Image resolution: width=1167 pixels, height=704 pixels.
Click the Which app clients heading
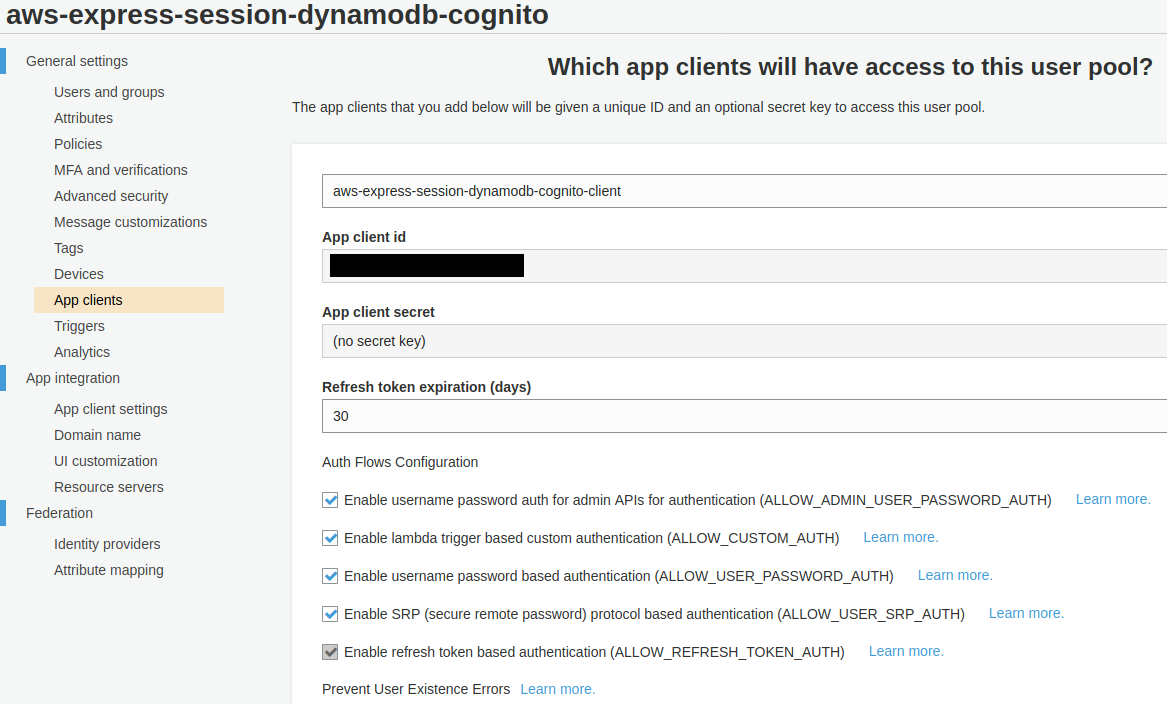(850, 67)
